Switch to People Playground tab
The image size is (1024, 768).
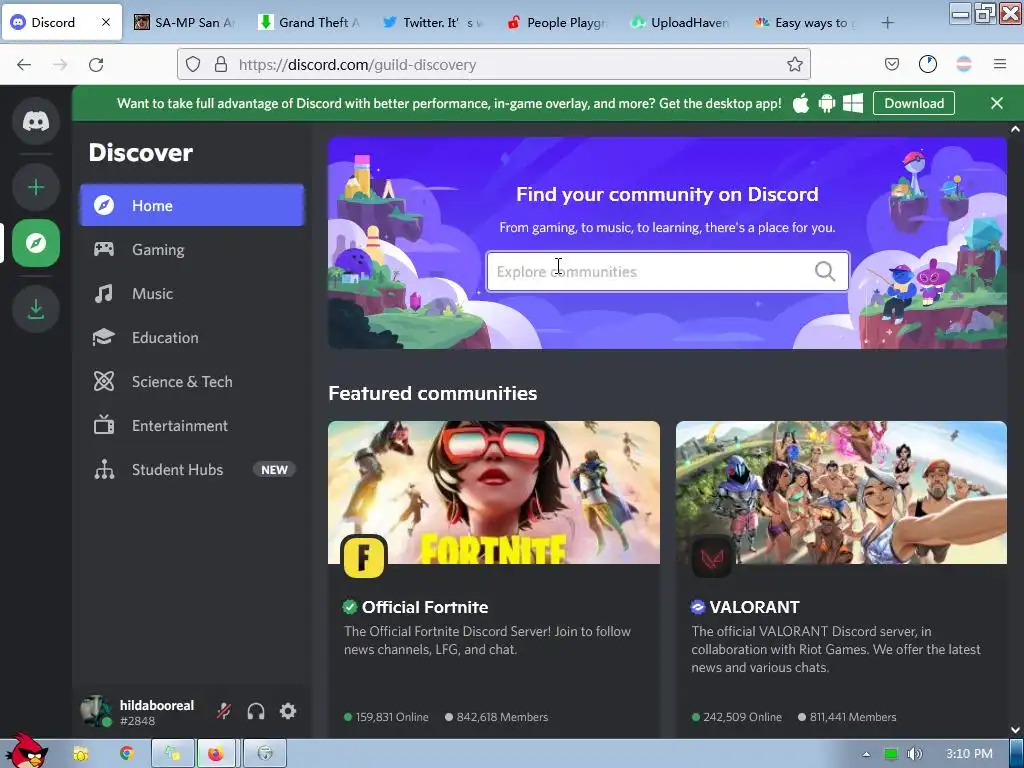556,22
